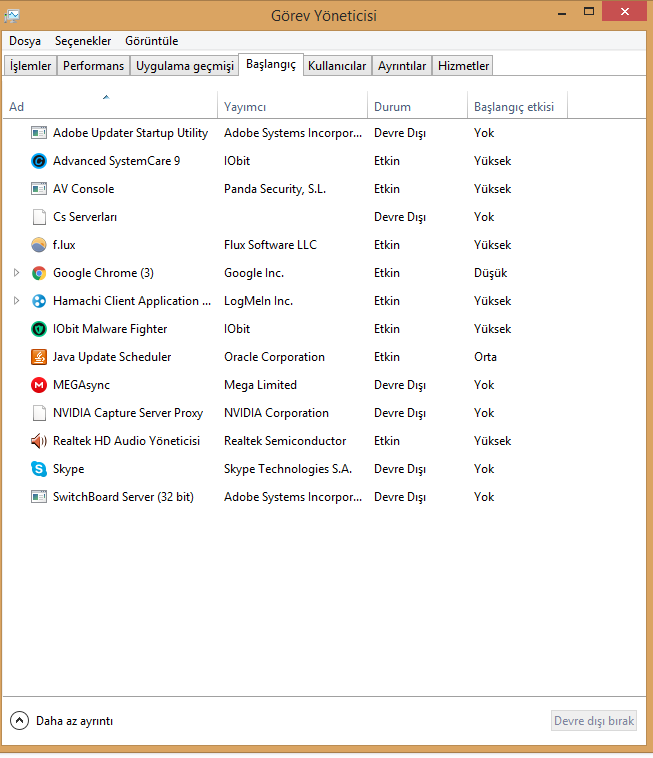The image size is (653, 758).
Task: Click the Cs Serverları blank file icon
Action: (39, 217)
